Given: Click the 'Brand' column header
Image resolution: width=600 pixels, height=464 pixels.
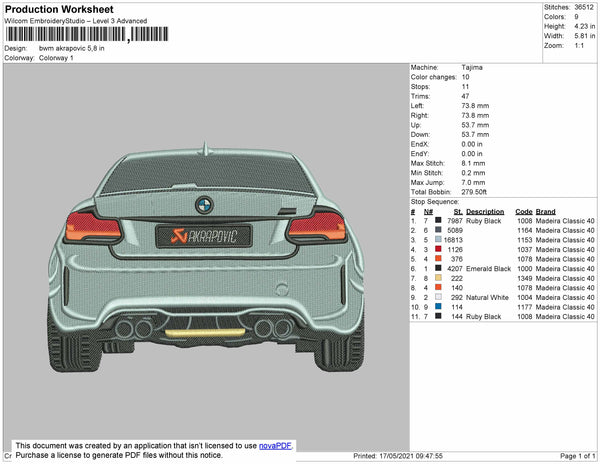Looking at the screenshot, I should click(x=545, y=212).
